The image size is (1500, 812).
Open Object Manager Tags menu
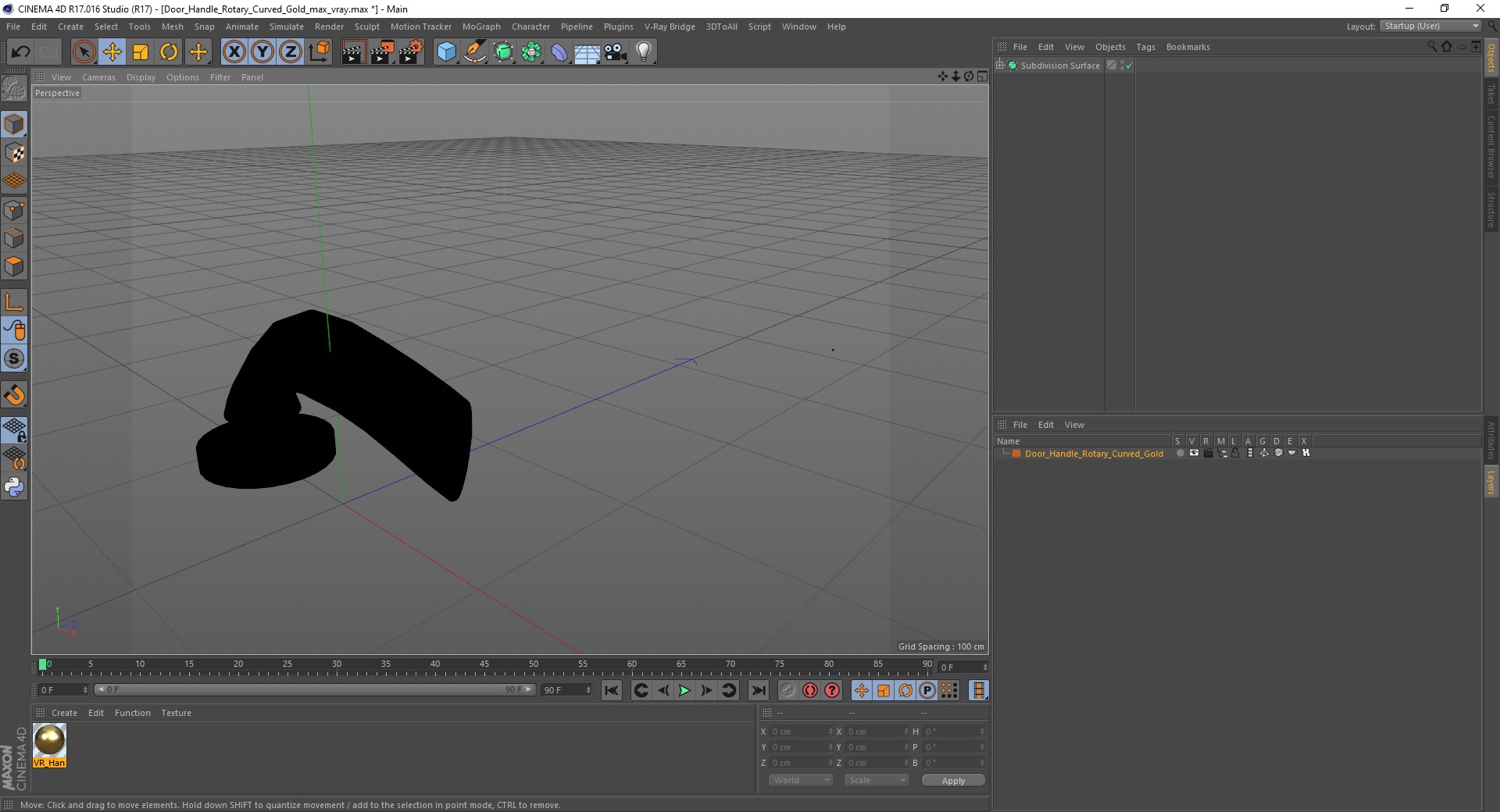click(x=1145, y=47)
